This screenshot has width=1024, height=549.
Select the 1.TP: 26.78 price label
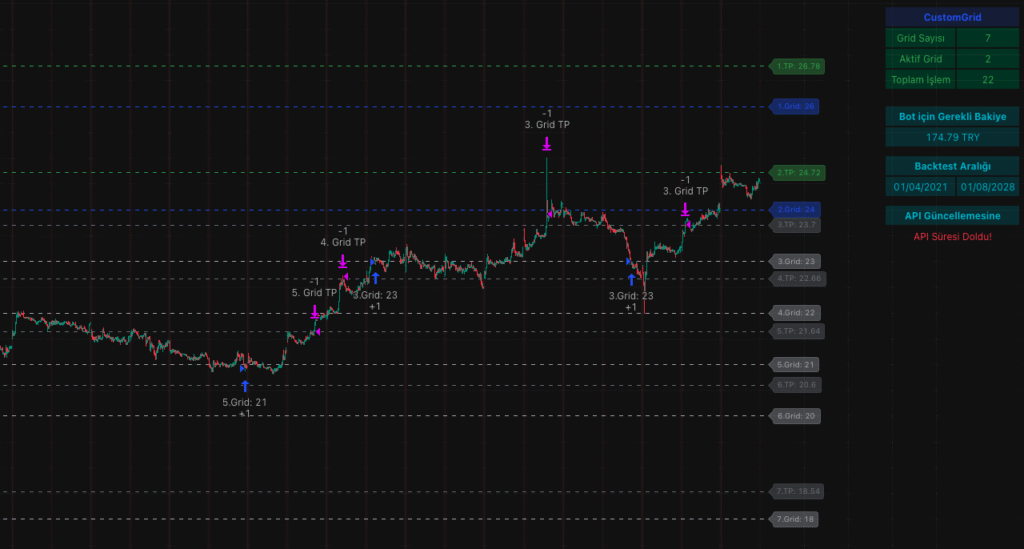coord(797,67)
